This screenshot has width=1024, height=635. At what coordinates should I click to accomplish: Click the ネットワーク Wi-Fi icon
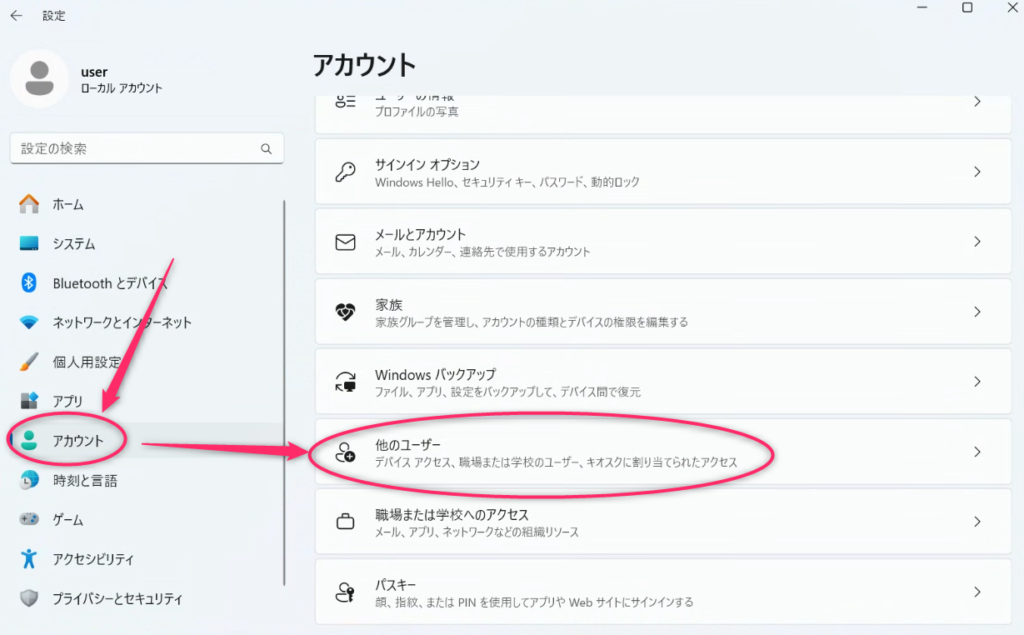pos(29,322)
